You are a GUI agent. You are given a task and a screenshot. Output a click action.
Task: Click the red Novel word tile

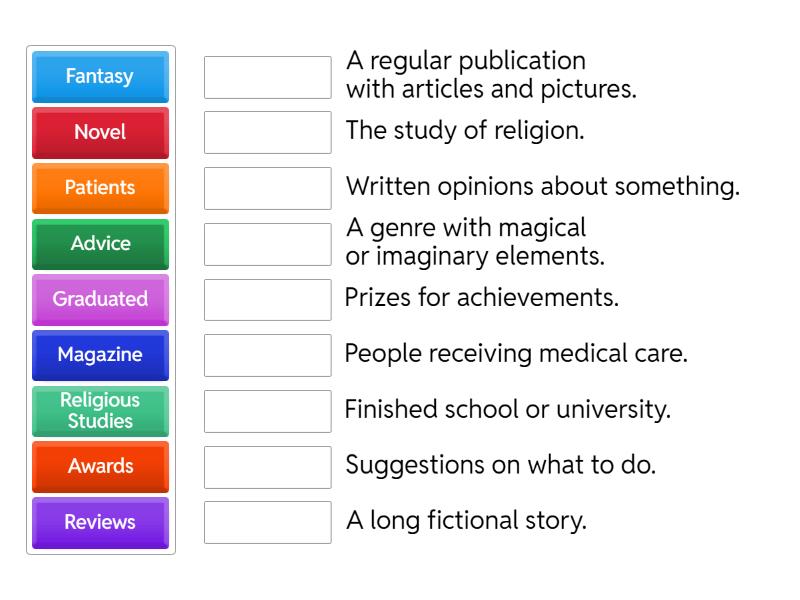tap(100, 132)
